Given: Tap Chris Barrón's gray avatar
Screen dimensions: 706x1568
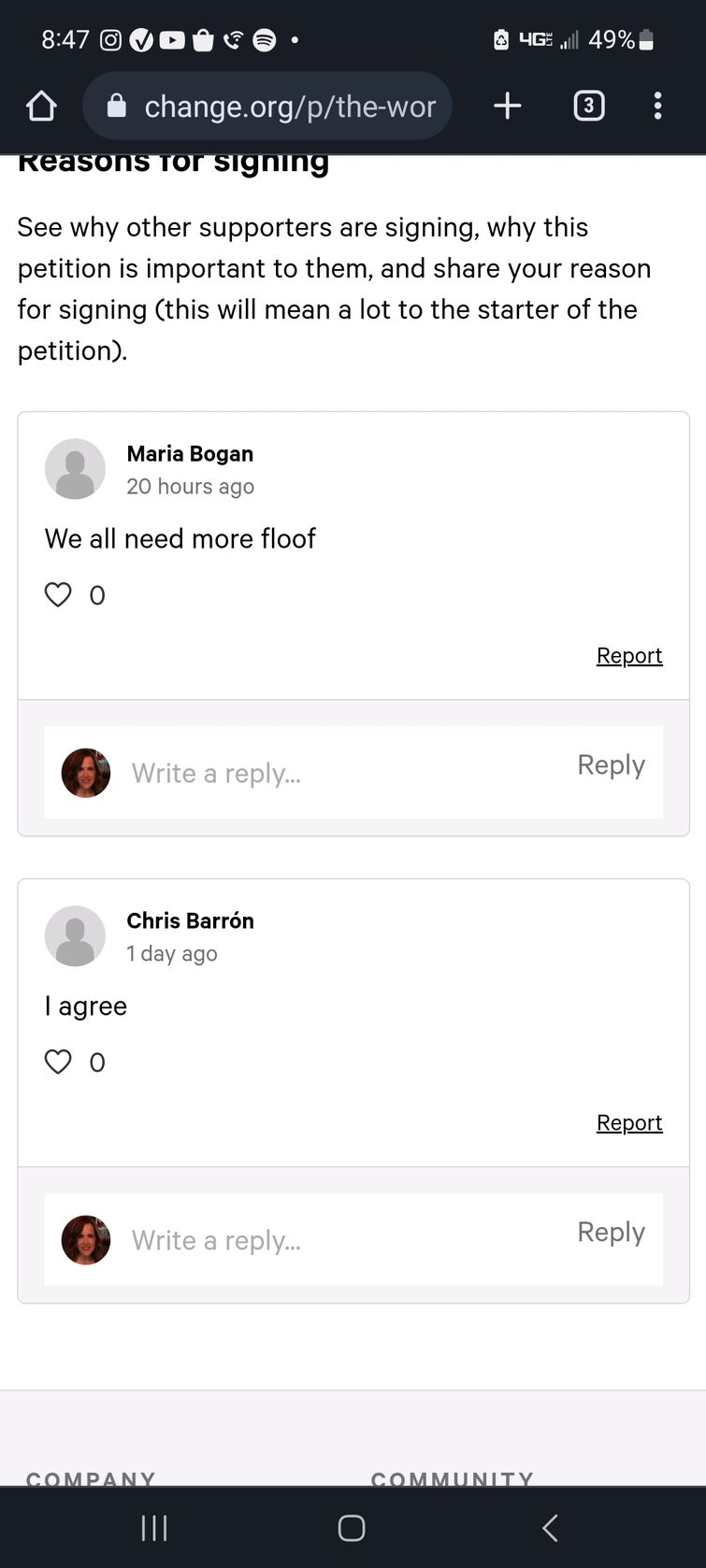Looking at the screenshot, I should [x=75, y=936].
